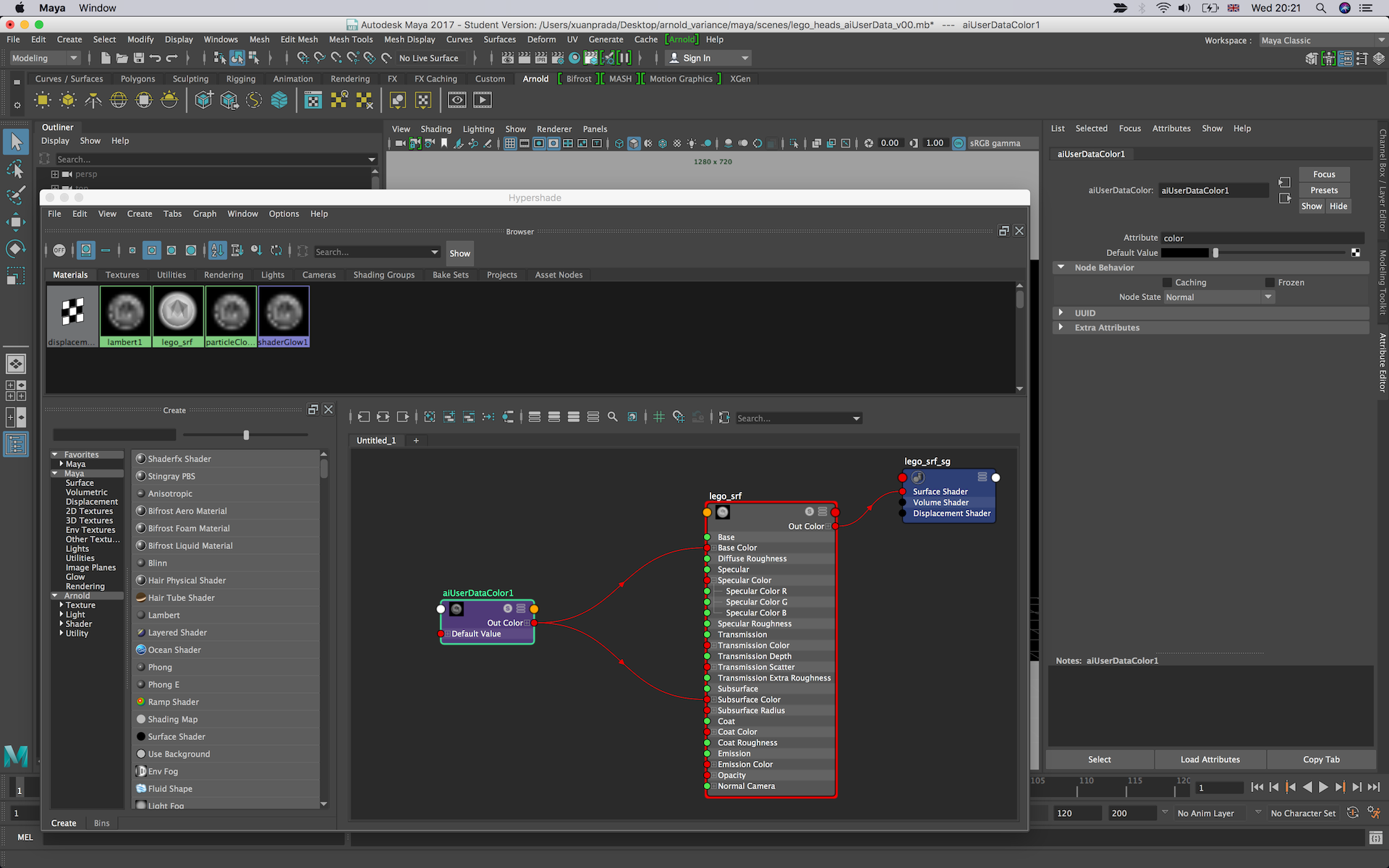Click the Default Value slider handle
The image size is (1389, 868).
pyautogui.click(x=1215, y=252)
